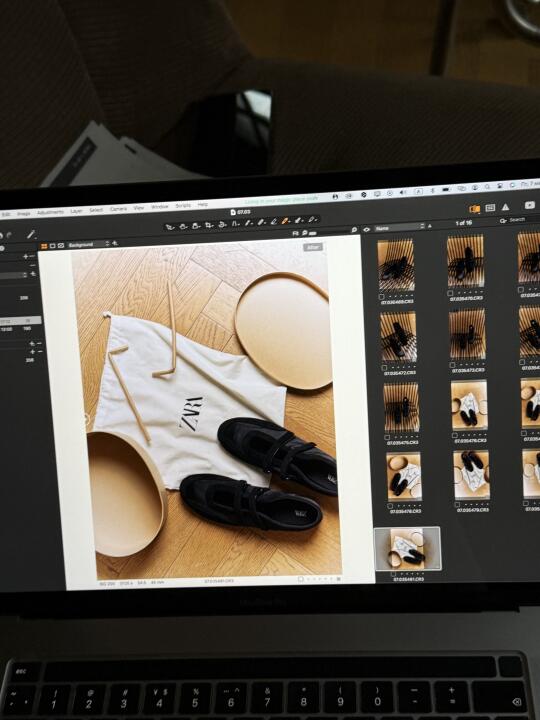This screenshot has height=720, width=540.
Task: Click the '1 of 16' image counter text
Action: point(463,223)
